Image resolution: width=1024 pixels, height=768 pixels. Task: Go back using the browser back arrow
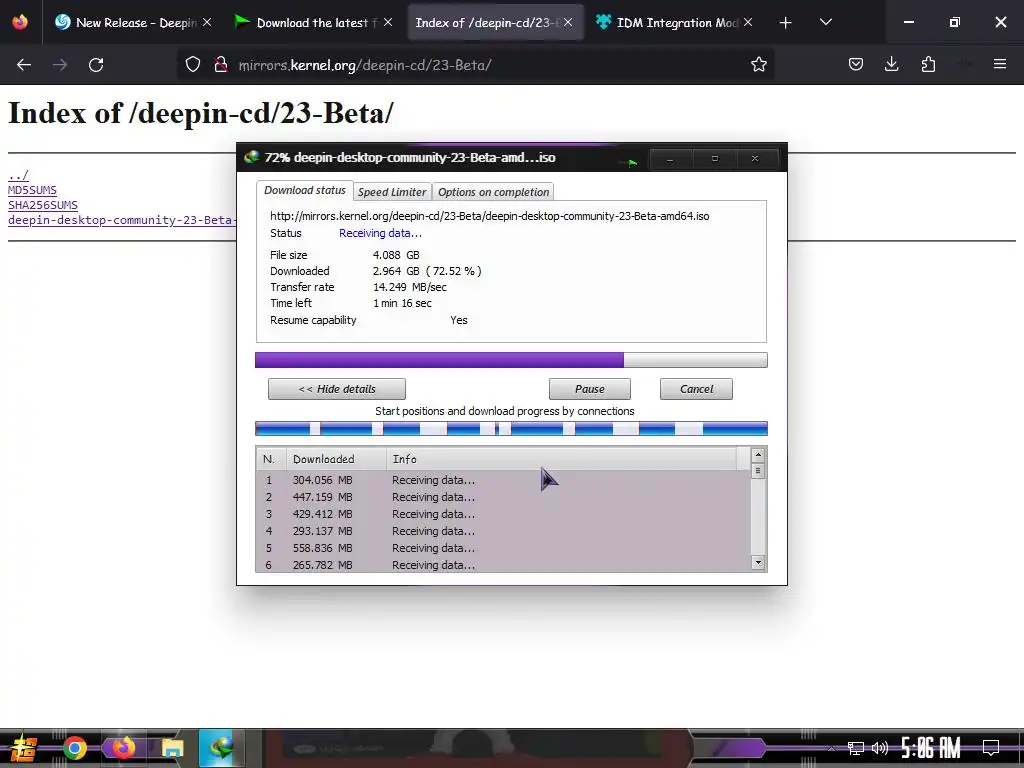[x=24, y=65]
